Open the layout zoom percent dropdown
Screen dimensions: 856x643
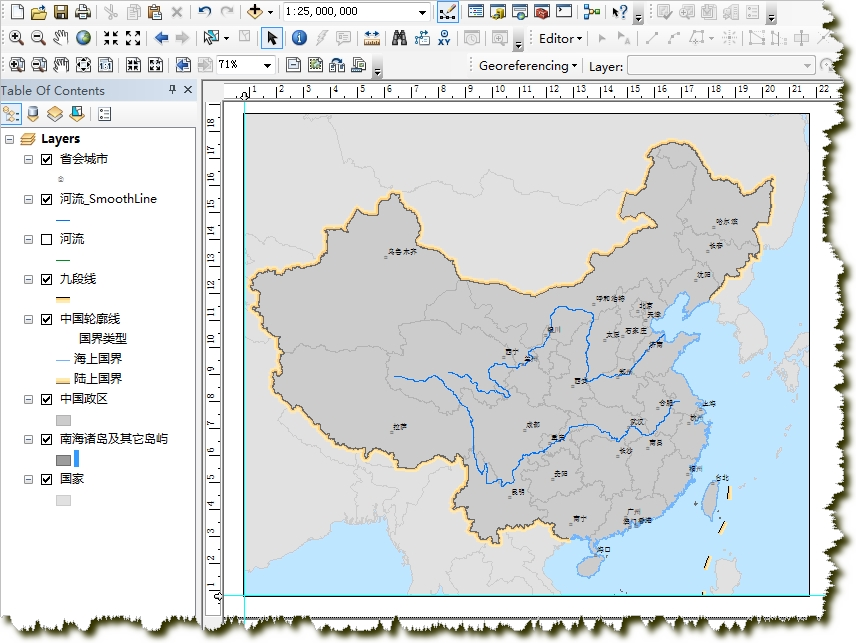pyautogui.click(x=267, y=65)
